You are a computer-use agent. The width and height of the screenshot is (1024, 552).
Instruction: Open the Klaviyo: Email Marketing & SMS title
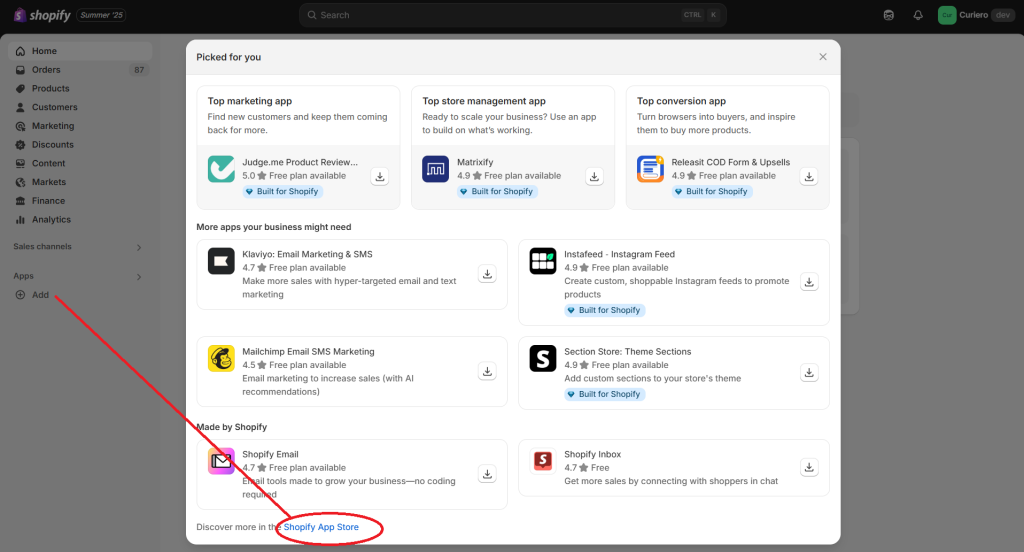pyautogui.click(x=308, y=254)
